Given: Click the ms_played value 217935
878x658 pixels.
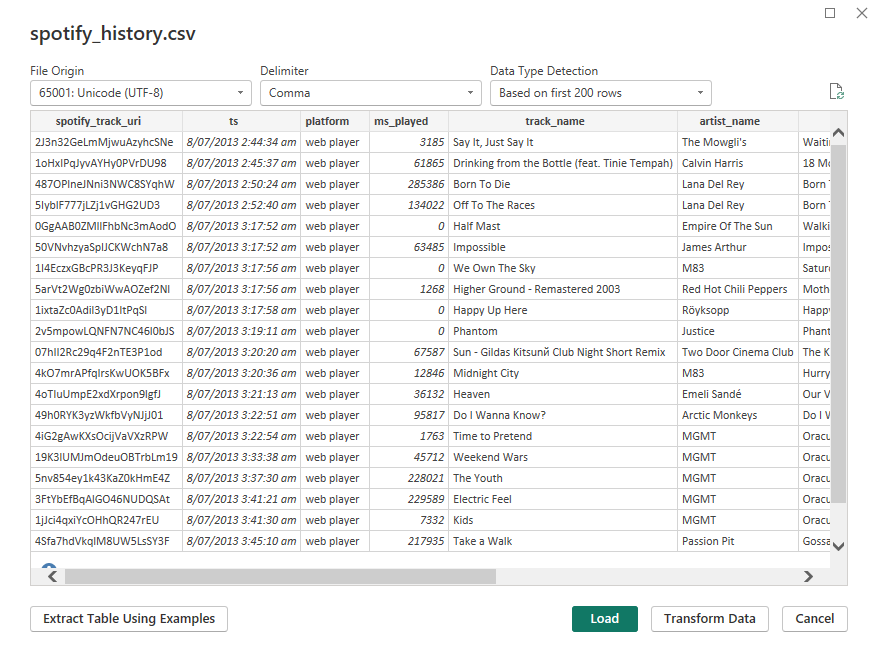Looking at the screenshot, I should point(409,542).
